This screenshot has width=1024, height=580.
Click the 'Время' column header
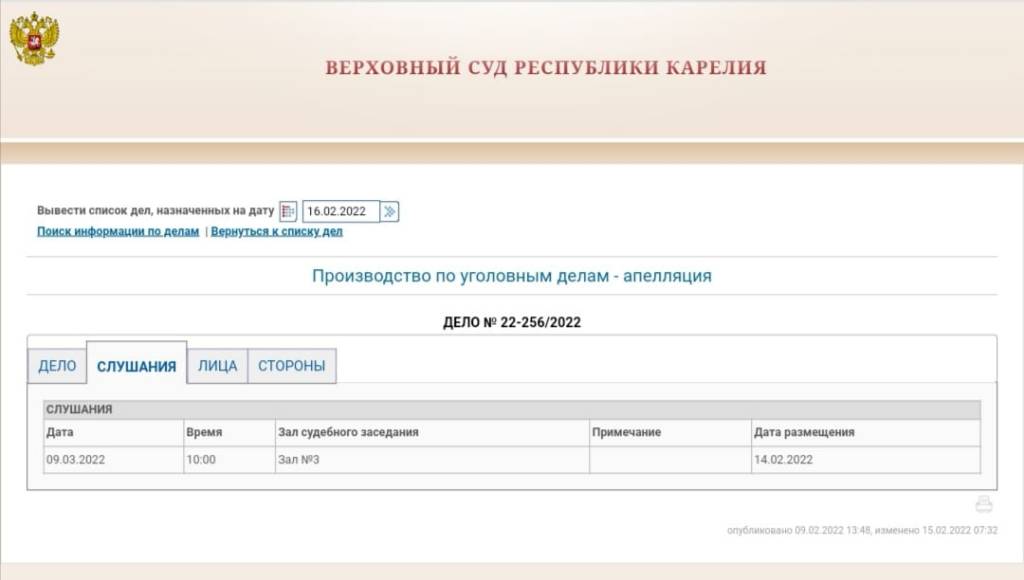pos(204,432)
